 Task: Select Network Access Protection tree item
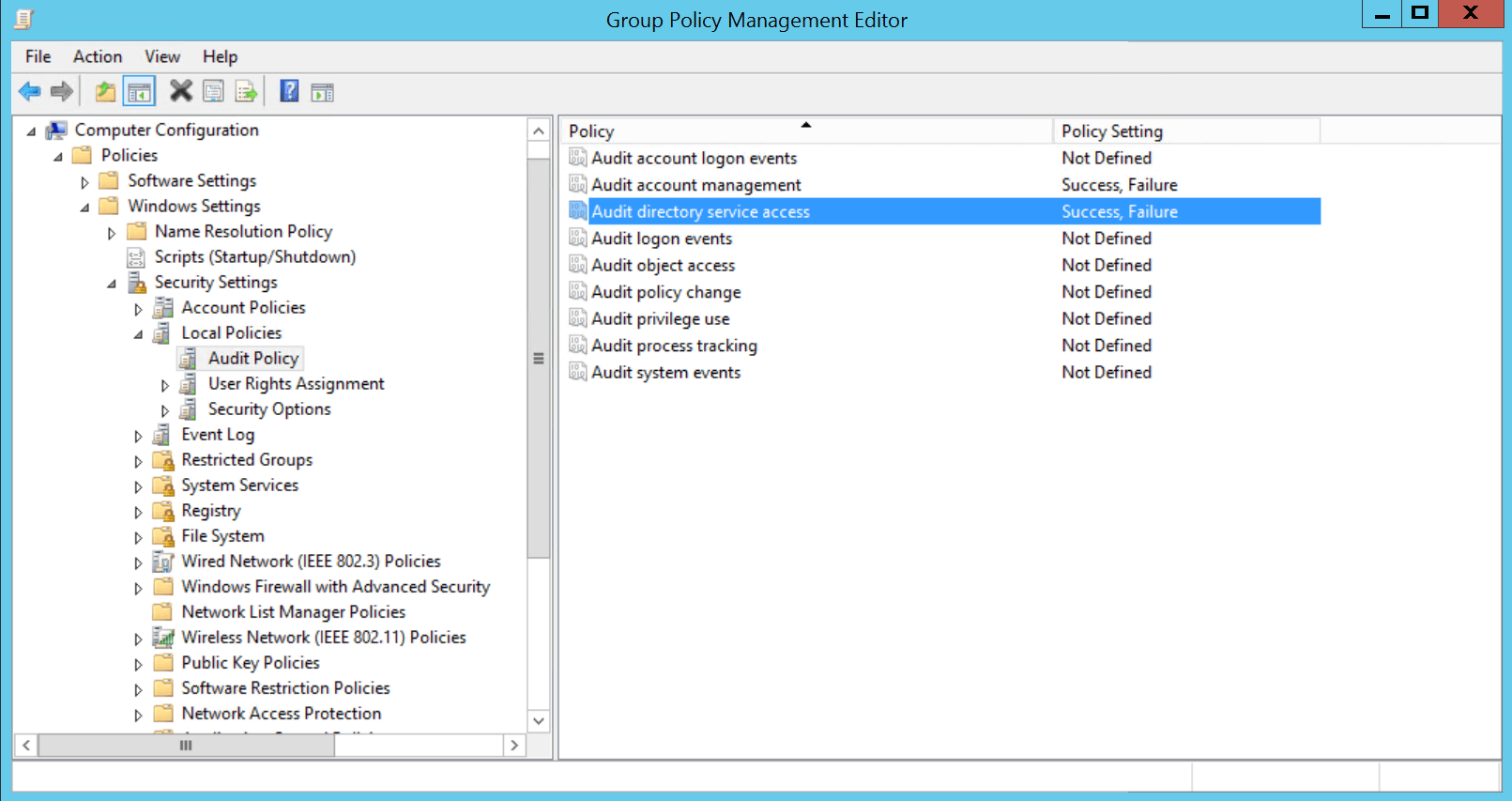point(282,713)
